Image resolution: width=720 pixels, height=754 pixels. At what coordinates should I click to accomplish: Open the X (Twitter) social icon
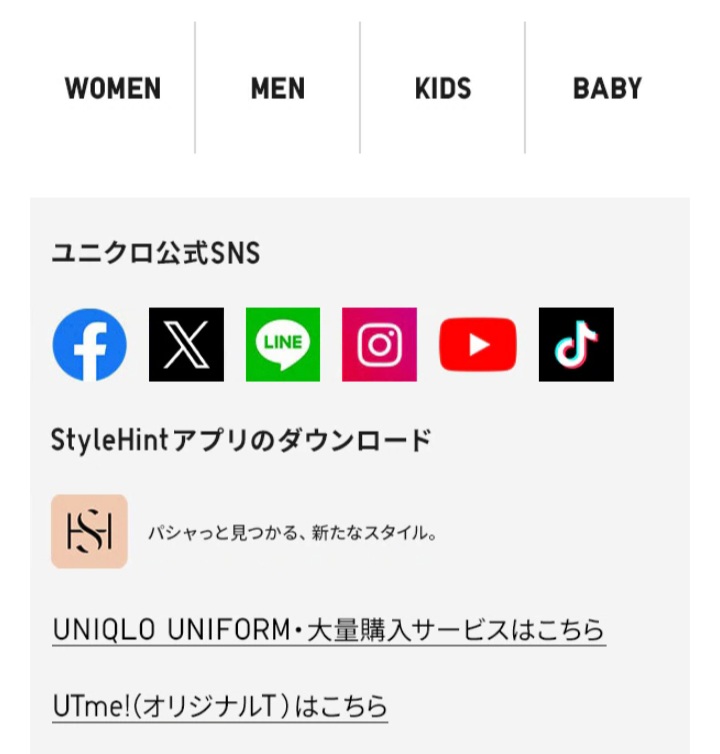[186, 345]
